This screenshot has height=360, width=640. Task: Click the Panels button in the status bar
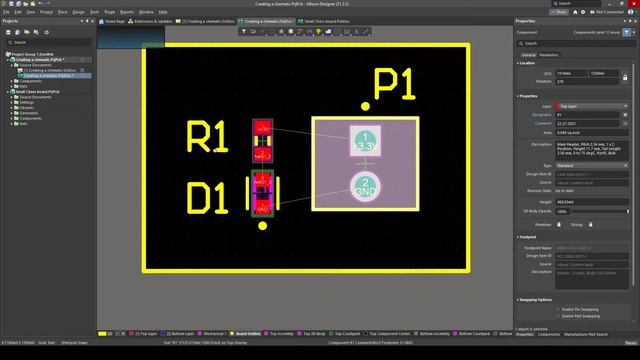point(631,343)
